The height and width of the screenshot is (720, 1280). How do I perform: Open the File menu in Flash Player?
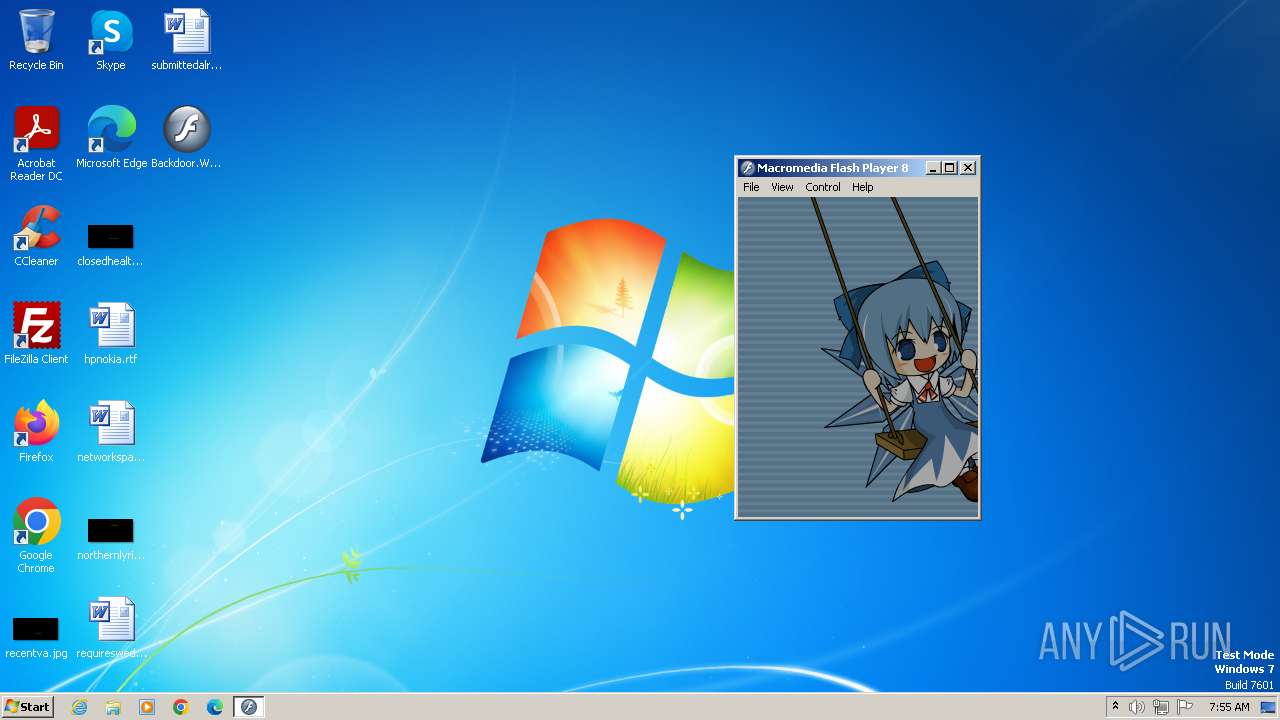[751, 187]
